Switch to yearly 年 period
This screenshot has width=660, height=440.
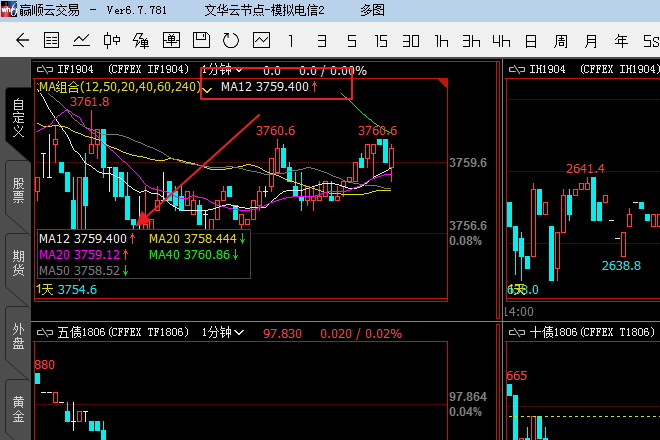(x=621, y=41)
